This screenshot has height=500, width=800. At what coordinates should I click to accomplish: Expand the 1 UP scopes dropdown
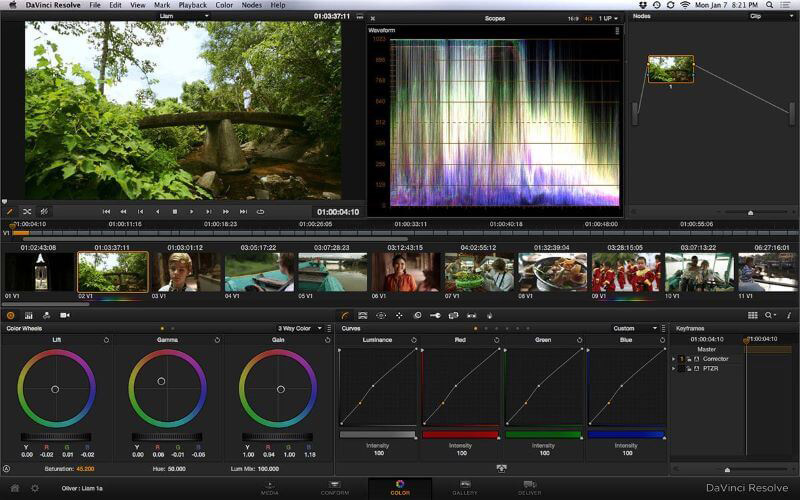pyautogui.click(x=610, y=18)
